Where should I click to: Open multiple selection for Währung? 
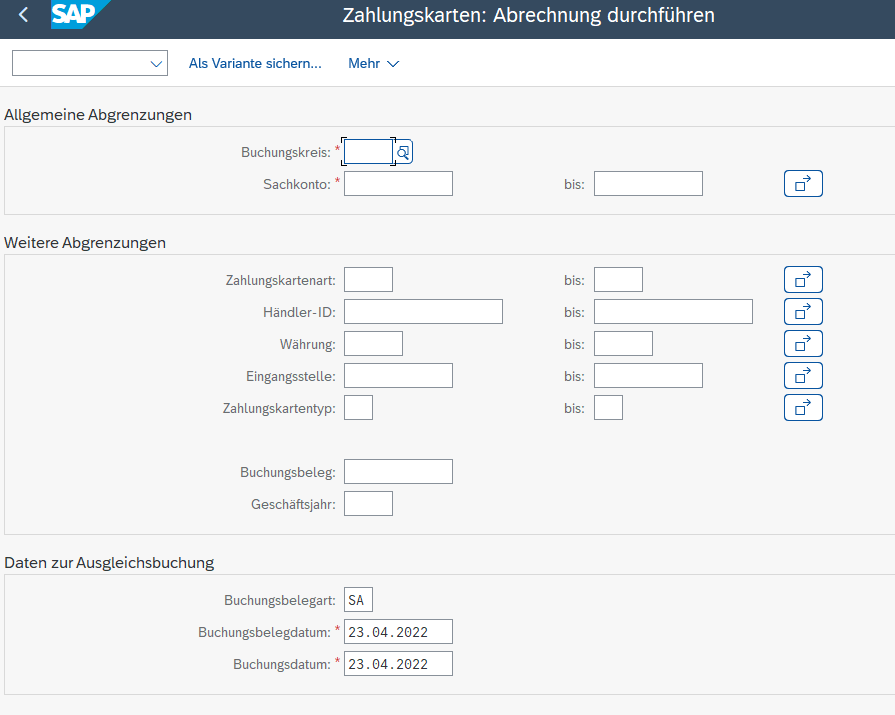802,344
